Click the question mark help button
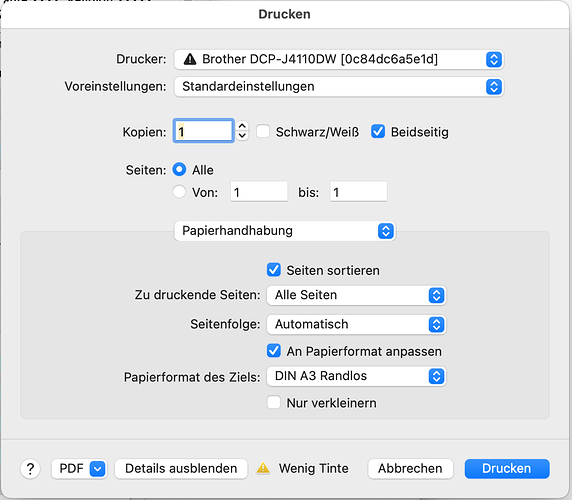572x500 pixels. [x=30, y=469]
